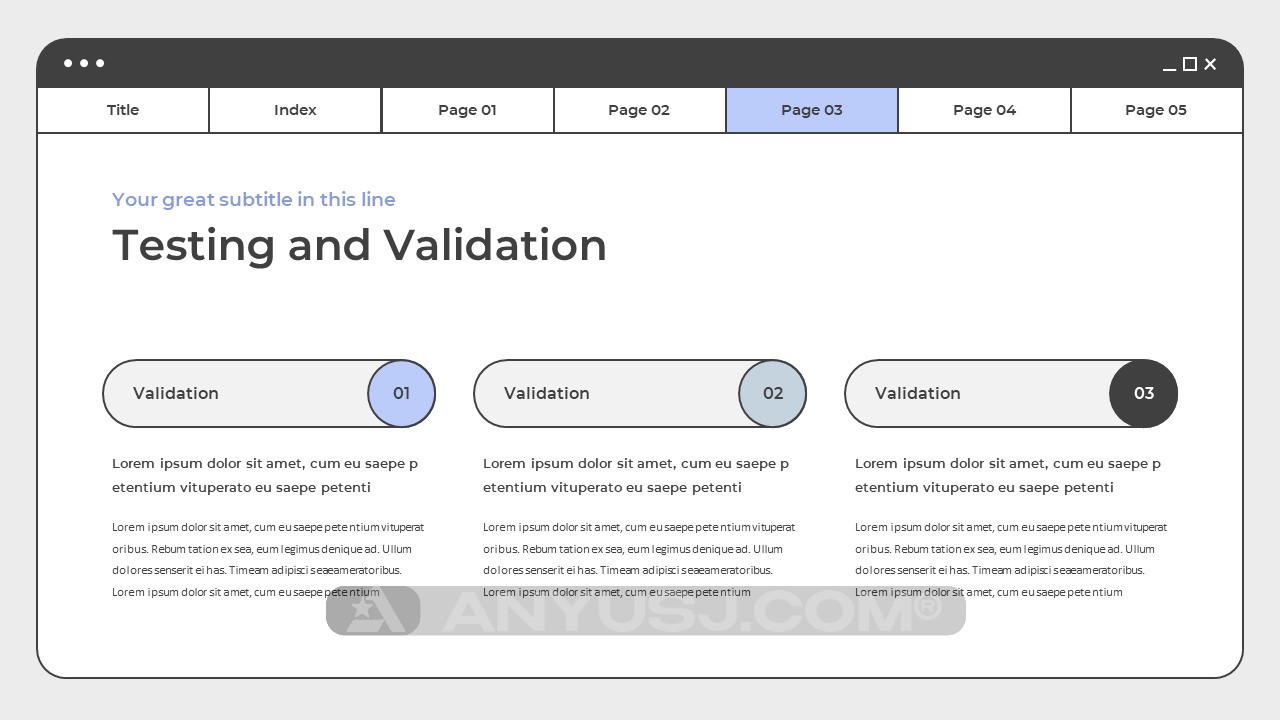
Task: Open the Page 04 tab
Action: click(x=984, y=110)
